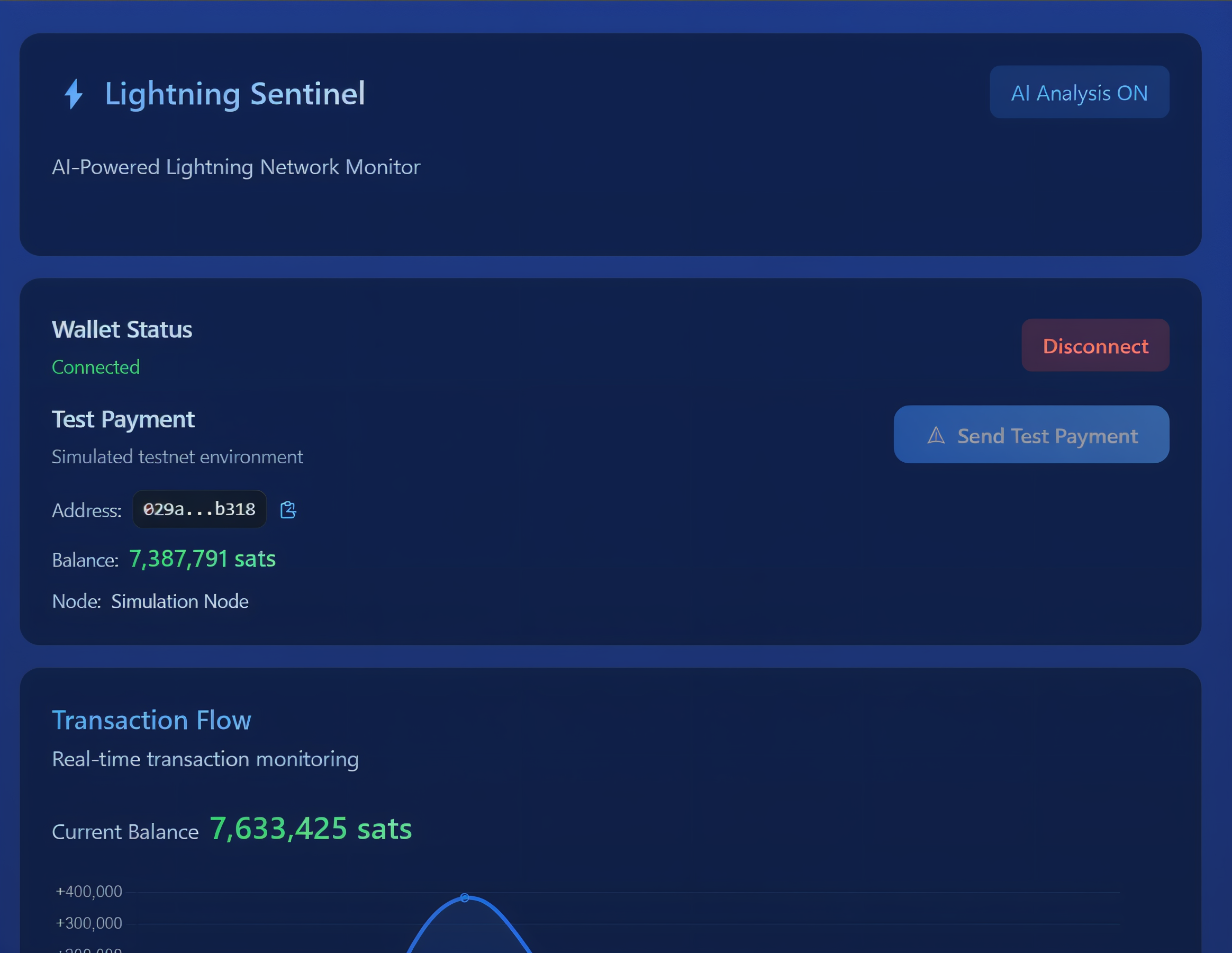The image size is (1232, 953).
Task: Click the warning triangle in Send Test Payment
Action: [x=936, y=435]
